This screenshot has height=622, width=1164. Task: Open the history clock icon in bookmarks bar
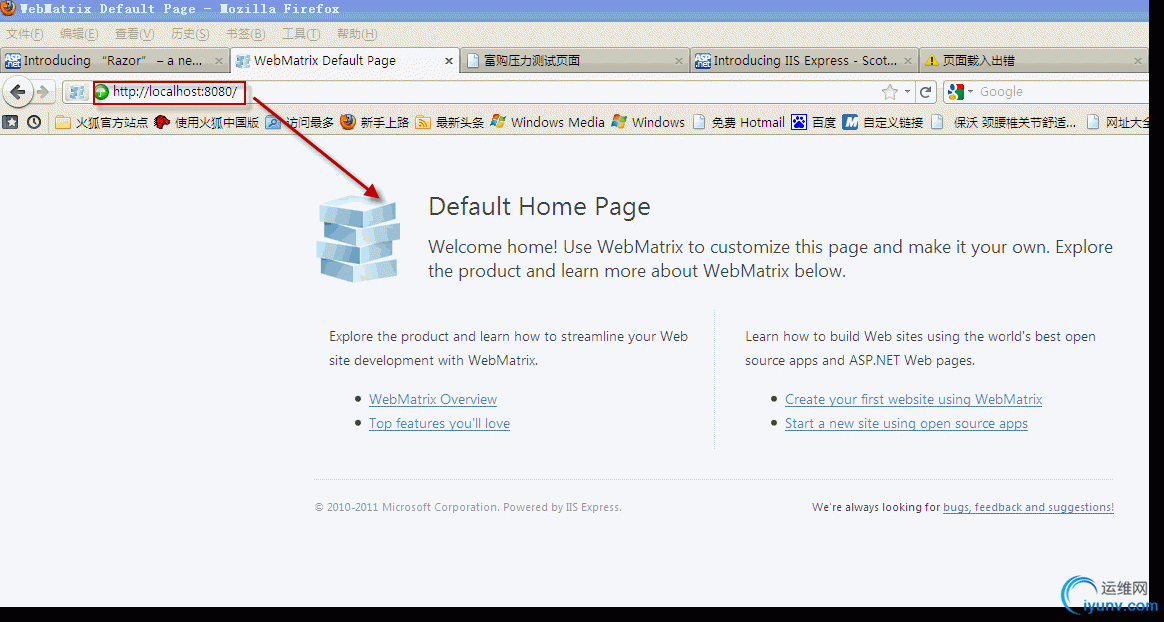(x=34, y=122)
